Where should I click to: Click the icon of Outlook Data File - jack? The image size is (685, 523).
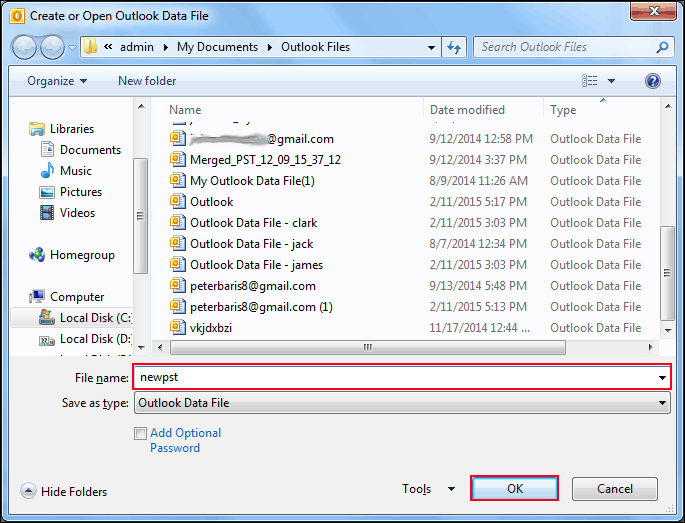(178, 243)
